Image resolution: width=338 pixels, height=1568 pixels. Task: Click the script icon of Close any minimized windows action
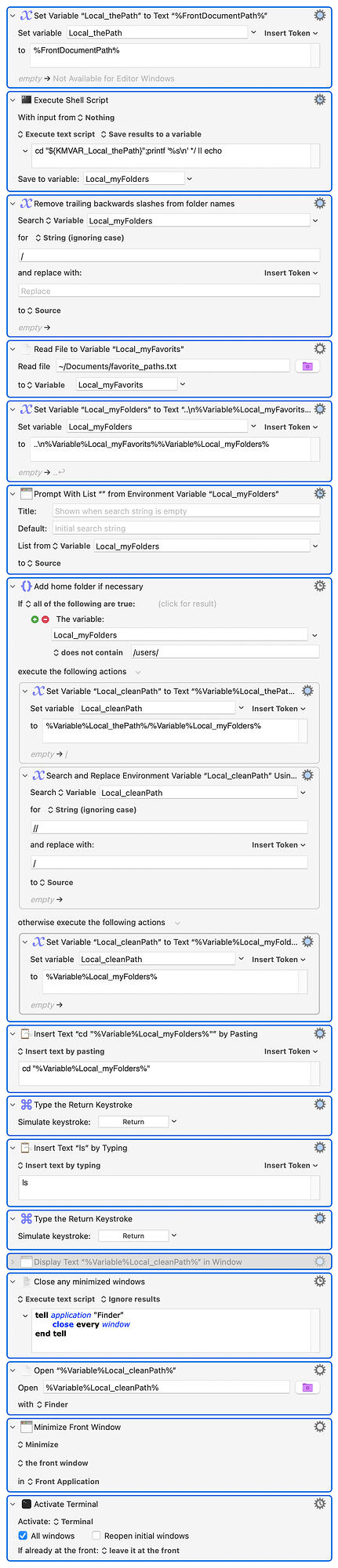26,1282
